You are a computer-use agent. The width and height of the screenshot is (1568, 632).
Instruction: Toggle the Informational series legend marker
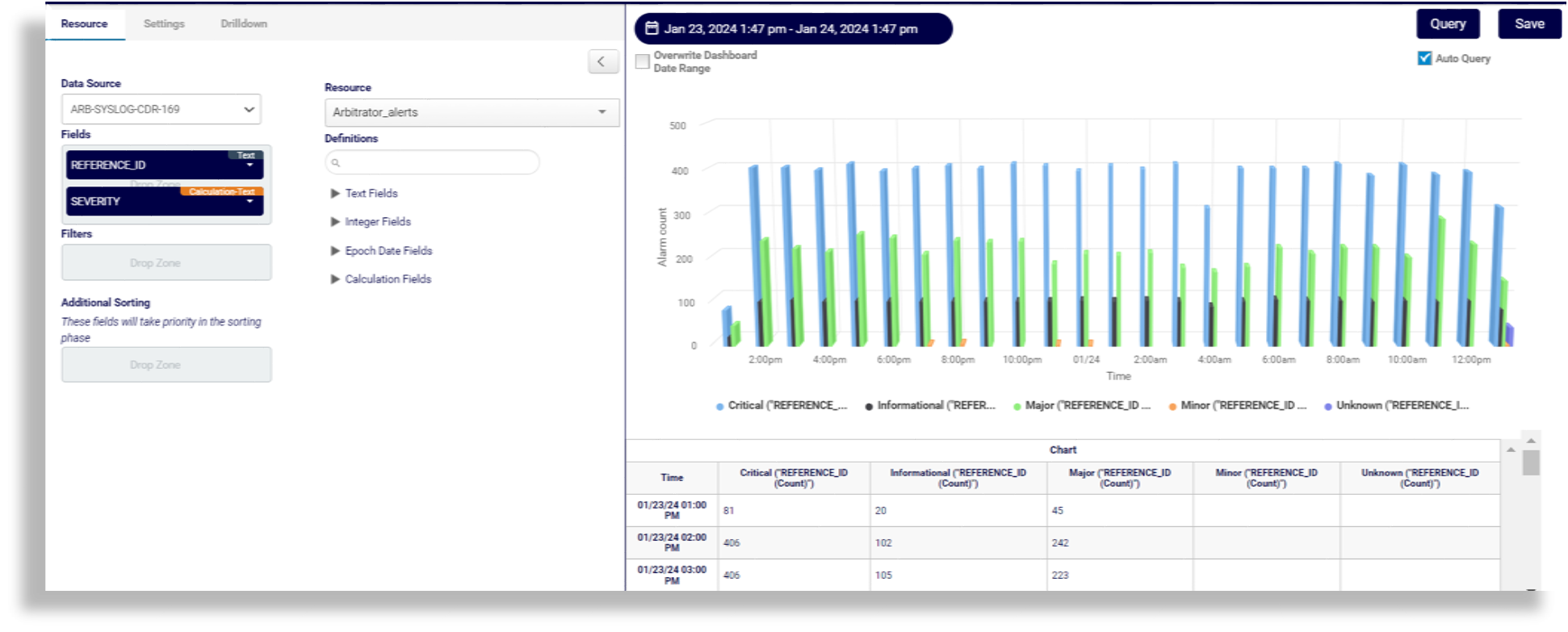click(x=869, y=407)
